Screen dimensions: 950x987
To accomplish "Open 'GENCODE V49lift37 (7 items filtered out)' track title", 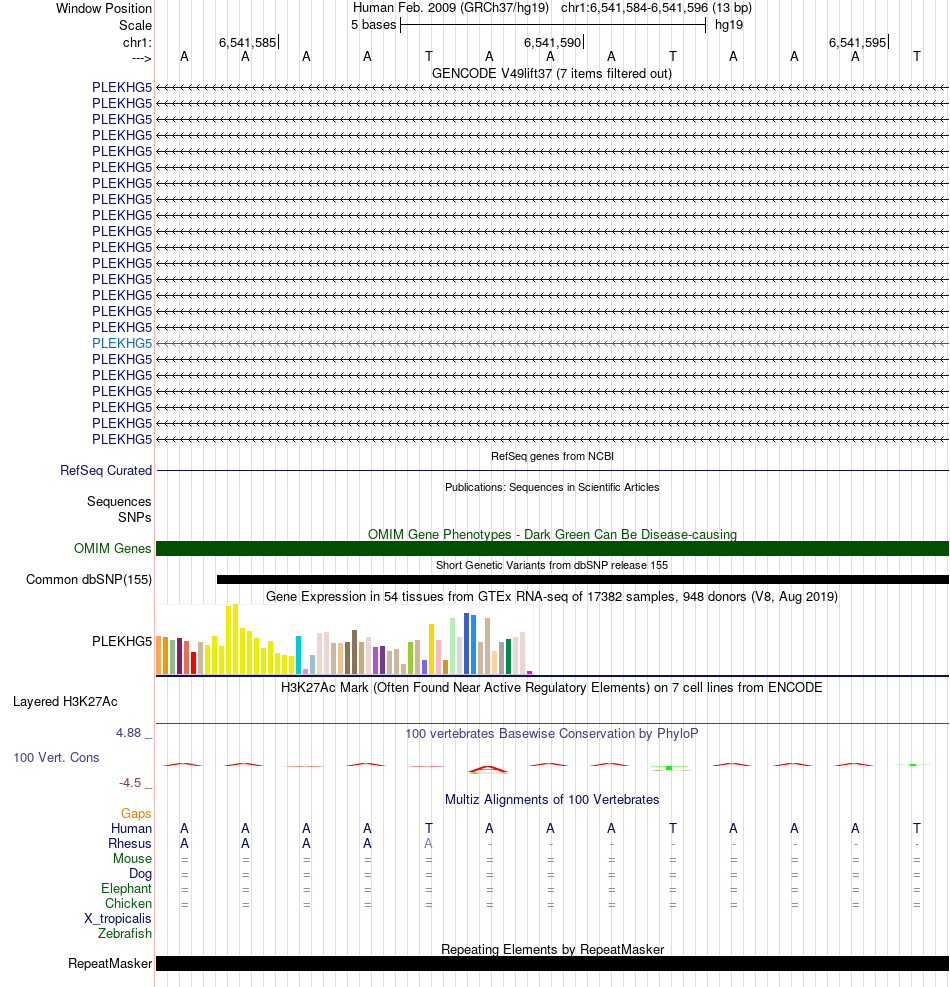I will click(551, 73).
